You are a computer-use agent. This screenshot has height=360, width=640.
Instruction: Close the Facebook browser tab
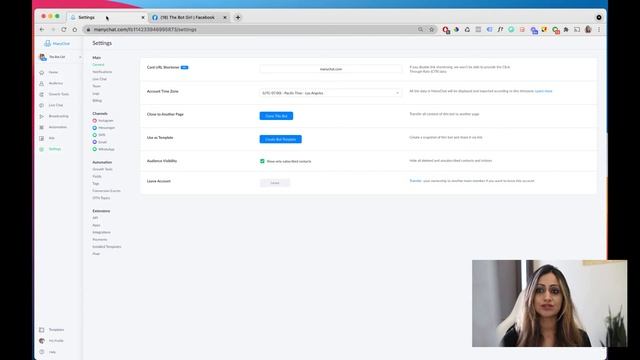225,18
